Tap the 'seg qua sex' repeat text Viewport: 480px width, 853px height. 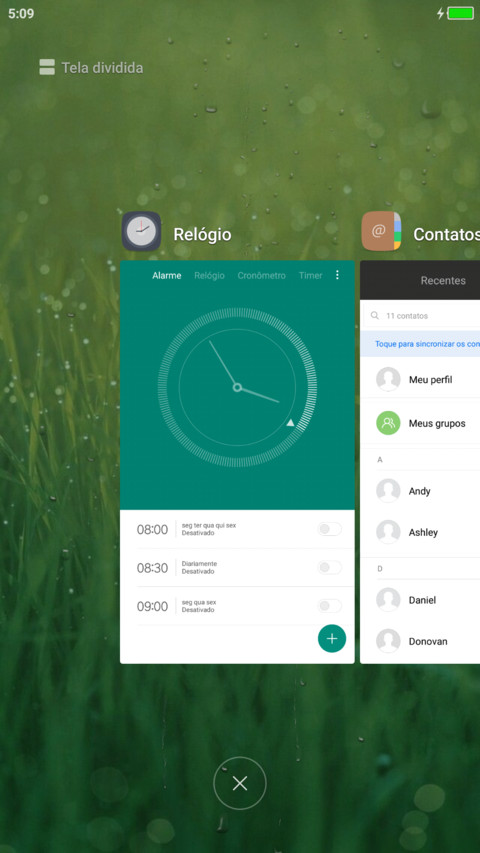pos(199,603)
